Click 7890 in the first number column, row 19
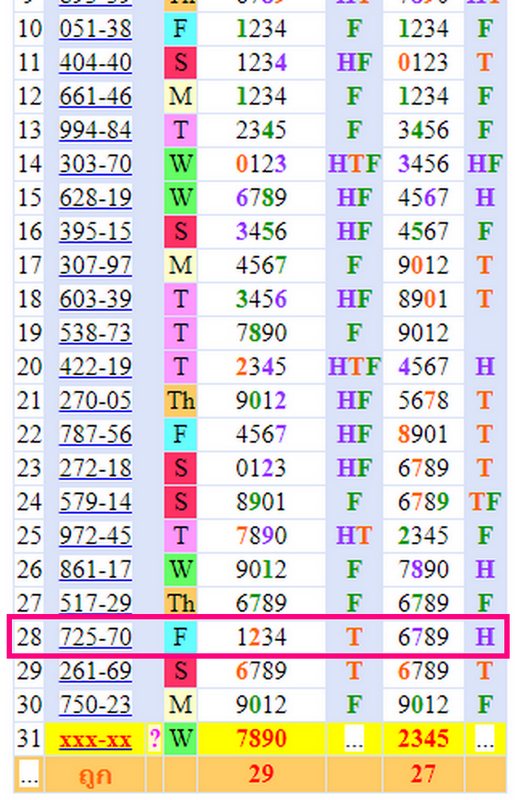The image size is (517, 800). pyautogui.click(x=261, y=333)
